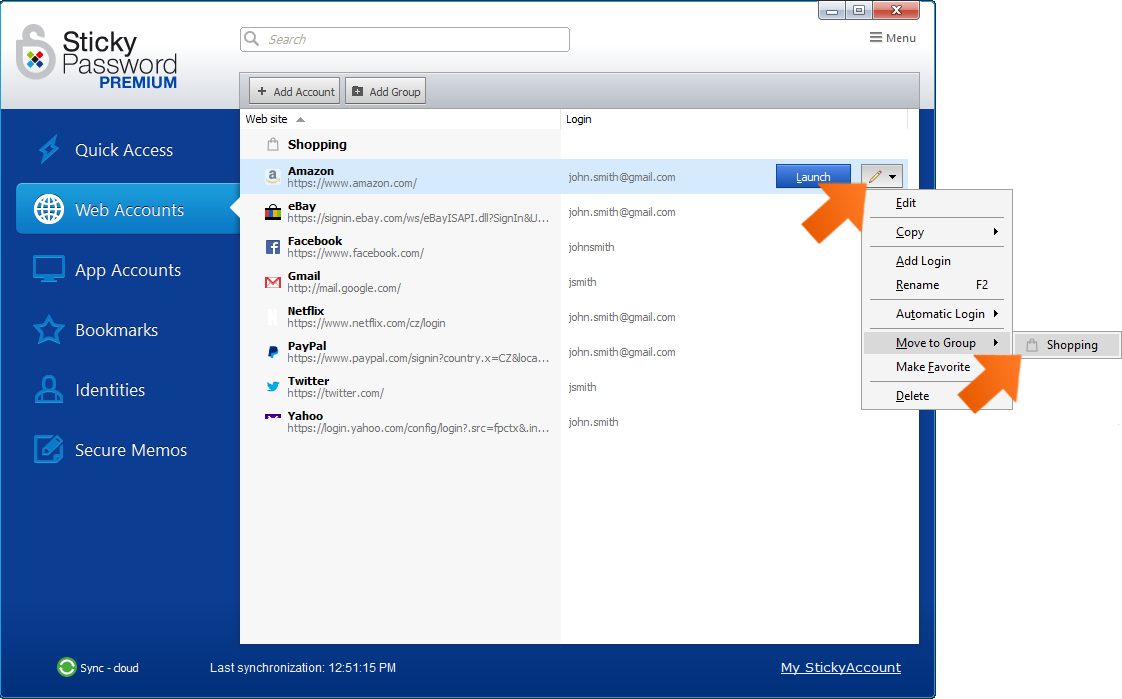Click the eBay site icon
Screen dimensions: 1122x699
273,212
